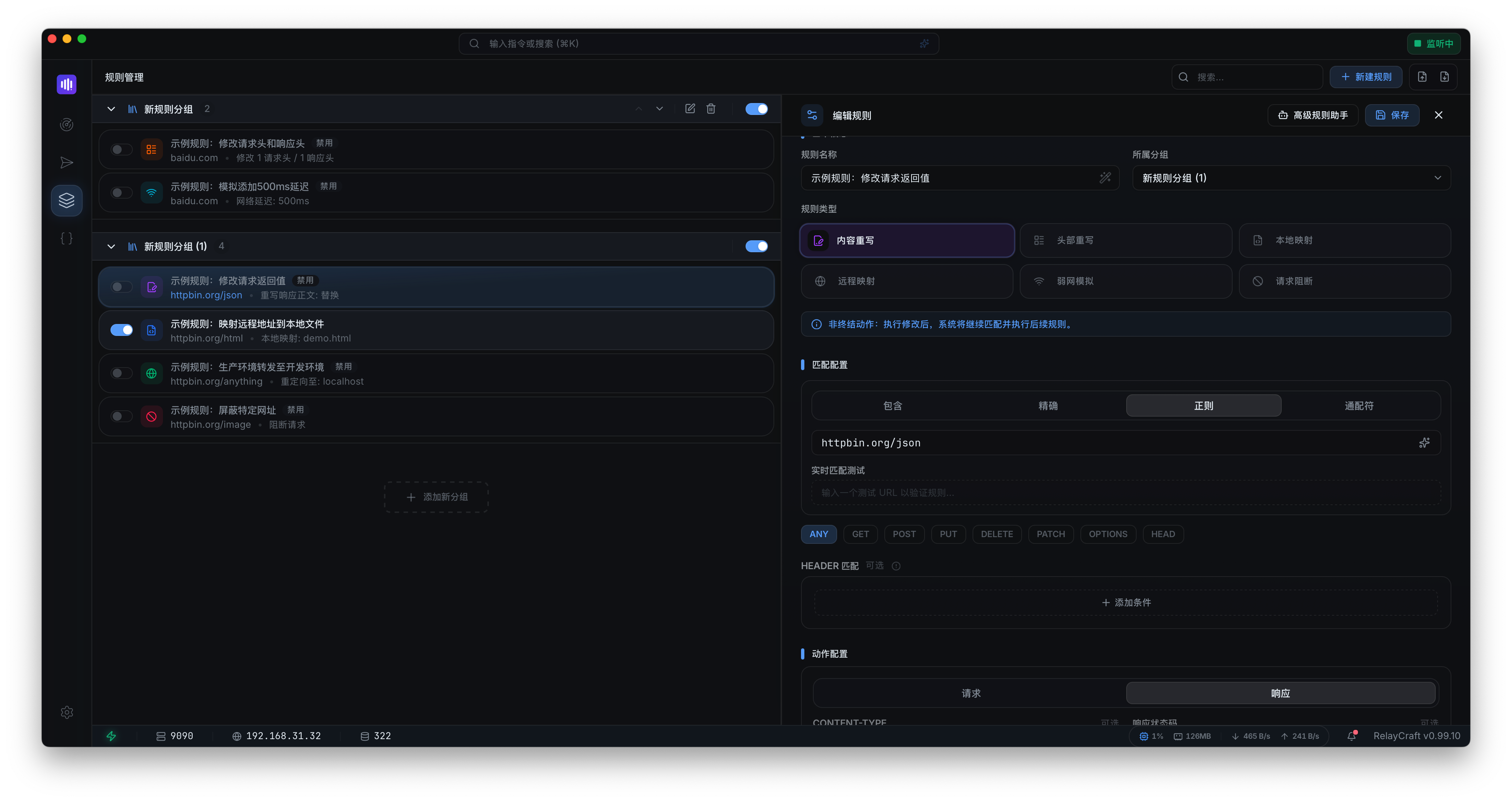
Task: Click the 新建规则 button
Action: 1365,77
